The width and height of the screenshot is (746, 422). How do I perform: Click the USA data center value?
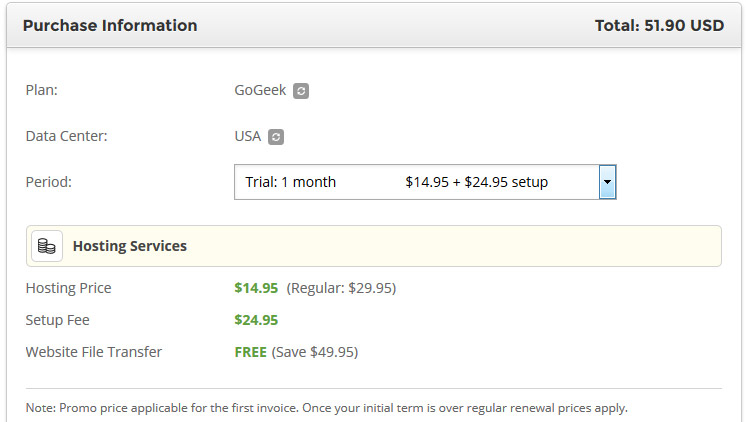[247, 136]
